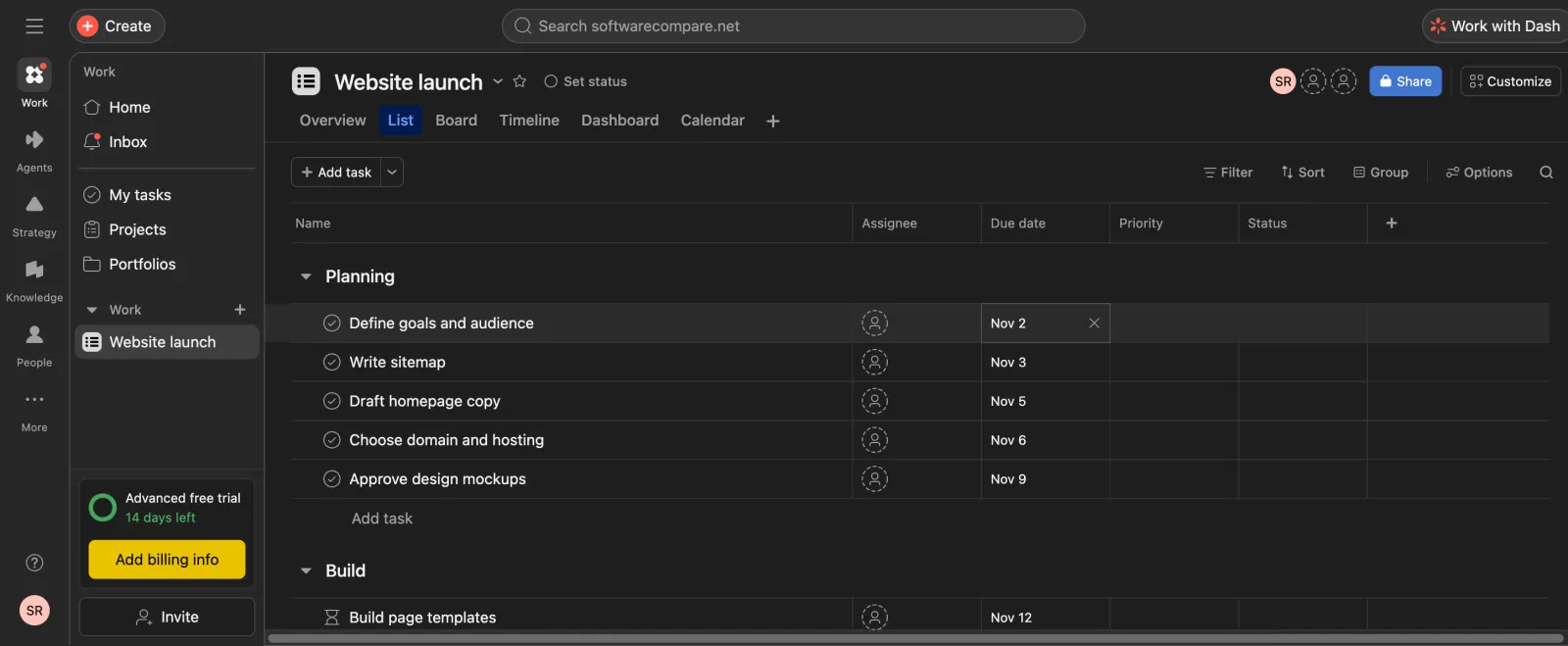Open the Agents section in sidebar
The height and width of the screenshot is (646, 1568).
point(34,151)
